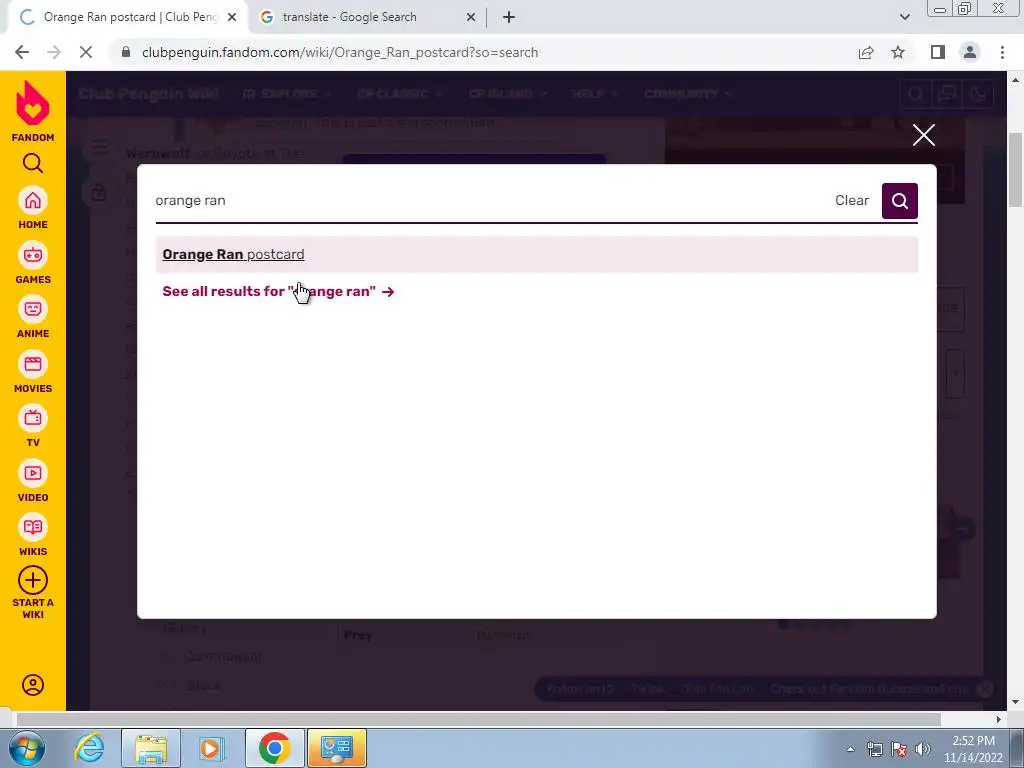Image resolution: width=1024 pixels, height=768 pixels.
Task: Launch Internet Explorer from taskbar
Action: tap(89, 748)
